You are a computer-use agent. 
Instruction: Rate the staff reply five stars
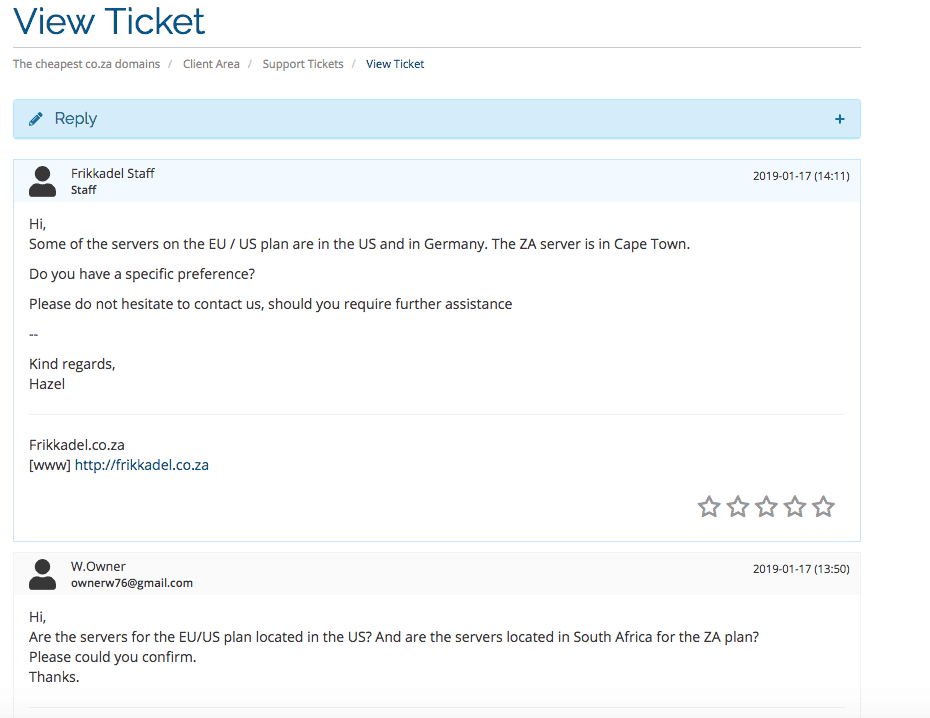click(x=823, y=507)
